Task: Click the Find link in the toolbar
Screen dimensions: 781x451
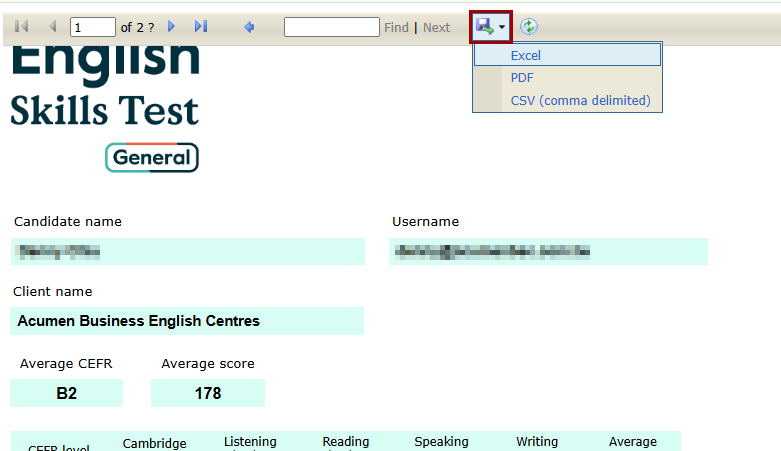Action: [396, 28]
